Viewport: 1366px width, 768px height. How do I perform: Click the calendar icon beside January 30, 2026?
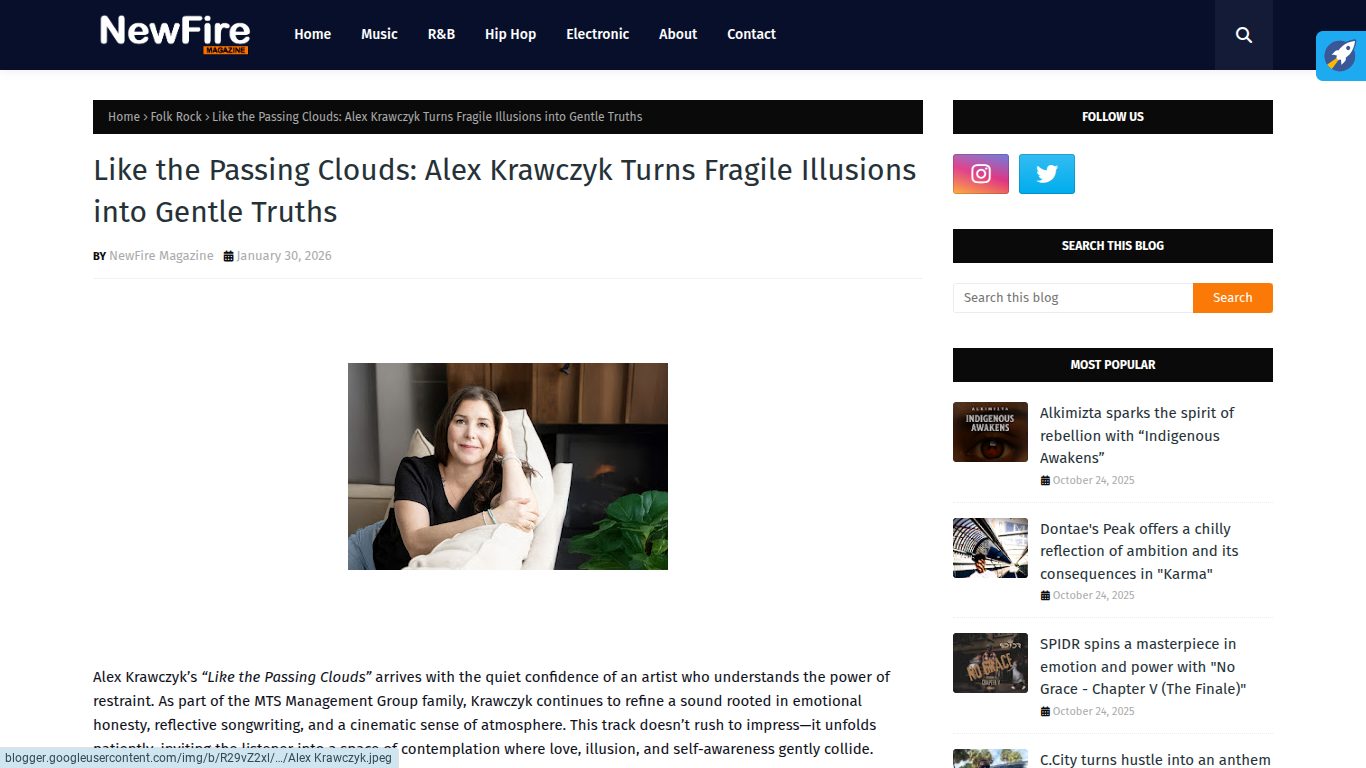[228, 256]
